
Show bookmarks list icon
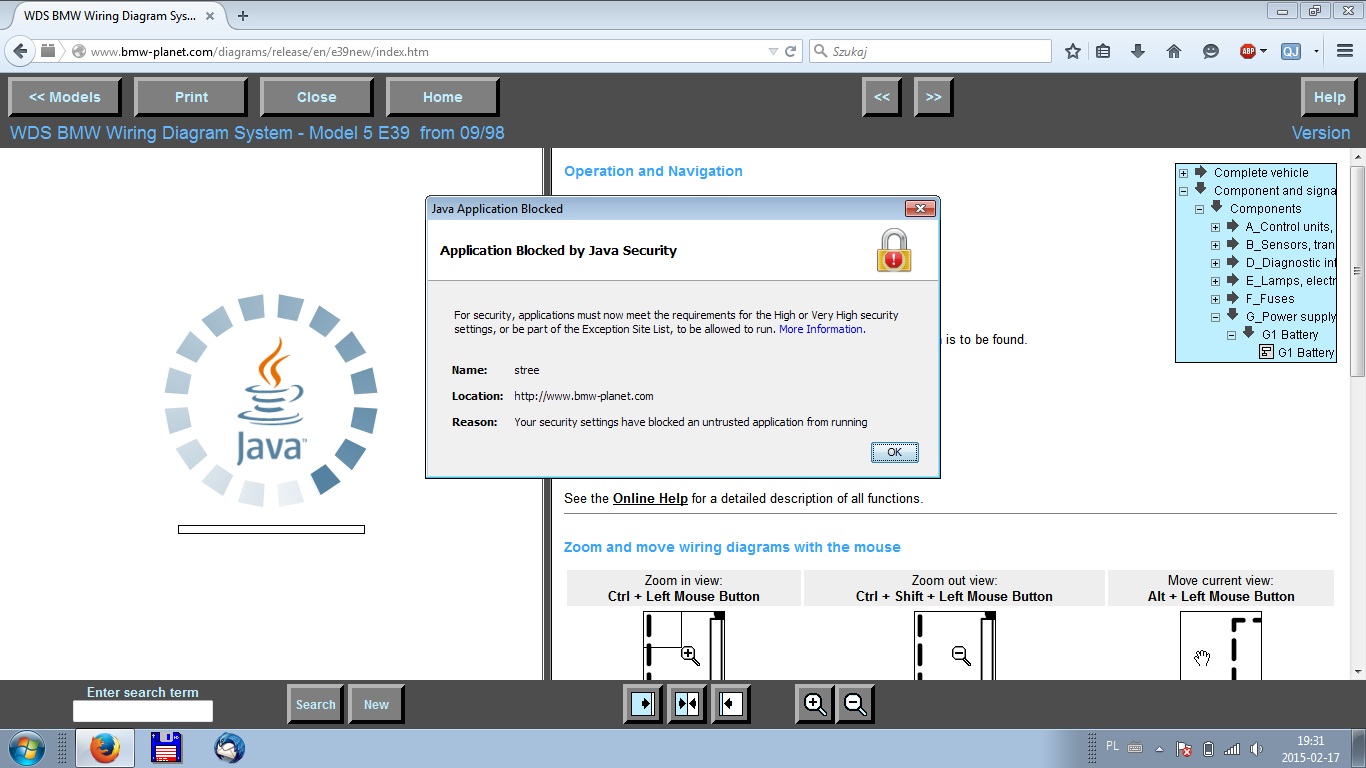(1103, 51)
